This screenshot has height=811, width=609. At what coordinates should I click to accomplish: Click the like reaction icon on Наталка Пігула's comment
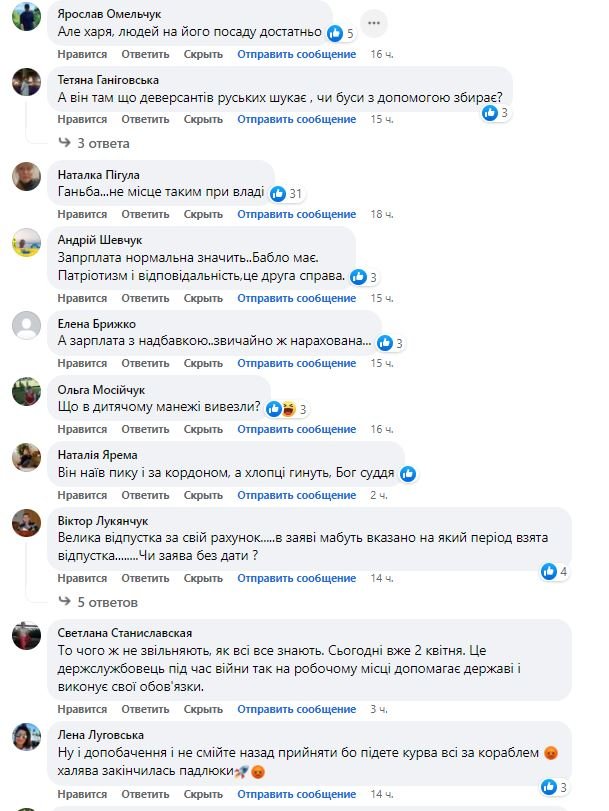point(278,193)
